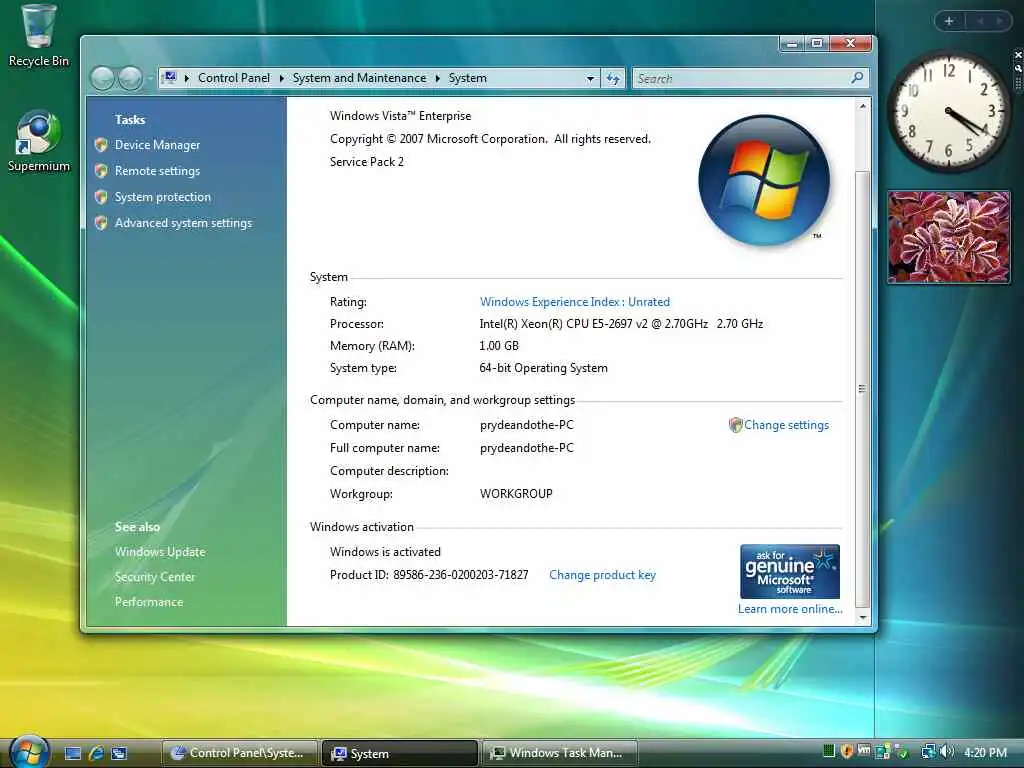Open address bar history dropdown

(x=590, y=78)
